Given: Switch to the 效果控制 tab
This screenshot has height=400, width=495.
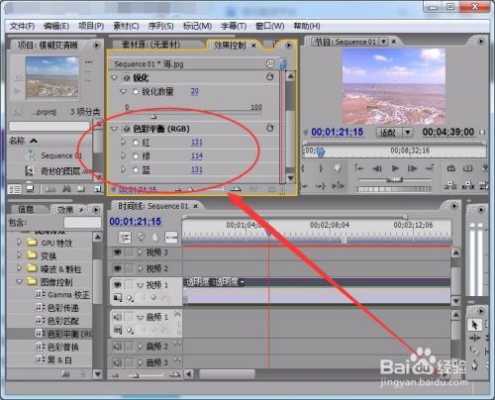Looking at the screenshot, I should click(230, 45).
